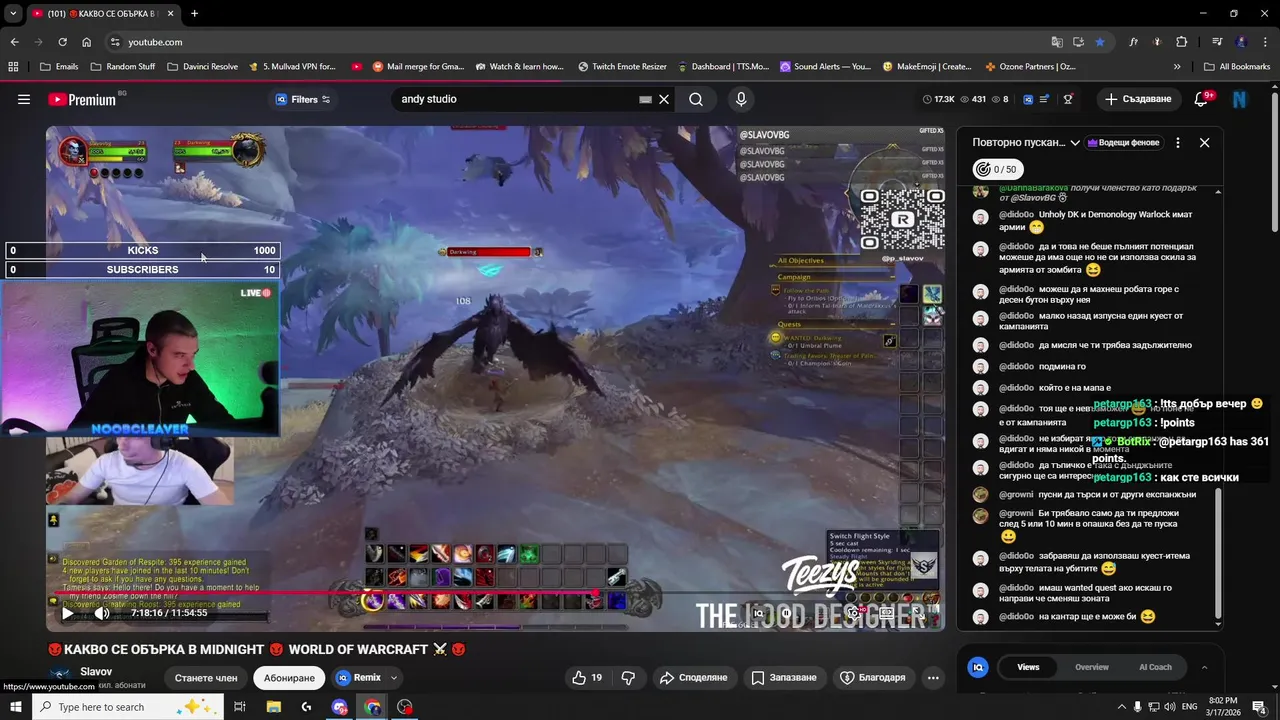Open the Windows Start menu
This screenshot has height=720, width=1280.
coord(15,707)
